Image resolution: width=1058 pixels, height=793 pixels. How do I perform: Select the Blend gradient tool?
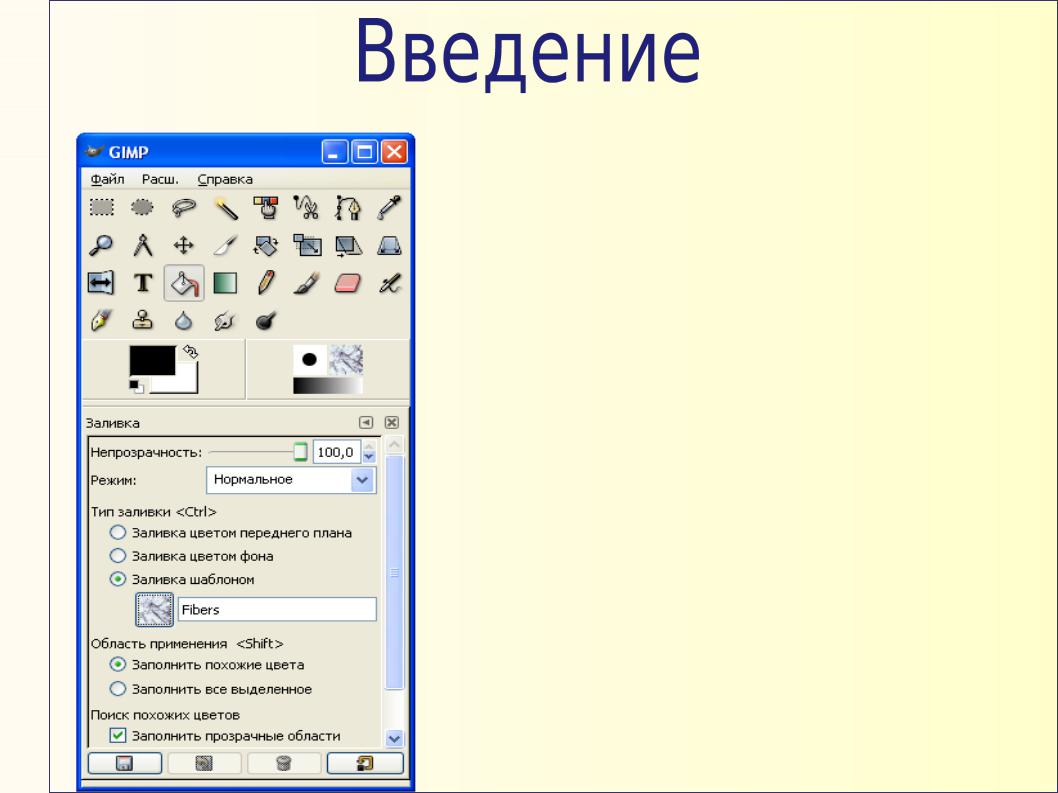click(225, 283)
